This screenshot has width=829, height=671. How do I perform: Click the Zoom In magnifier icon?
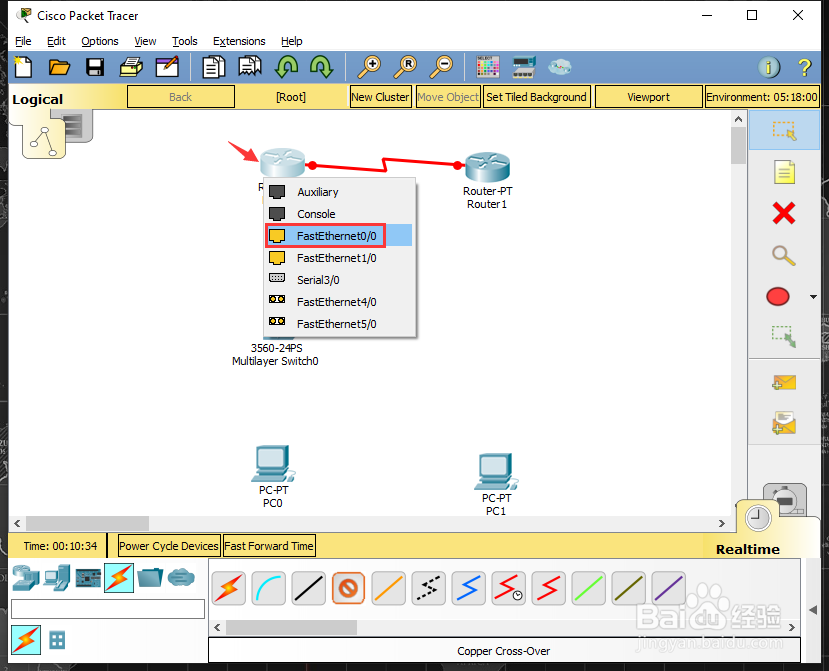point(369,67)
